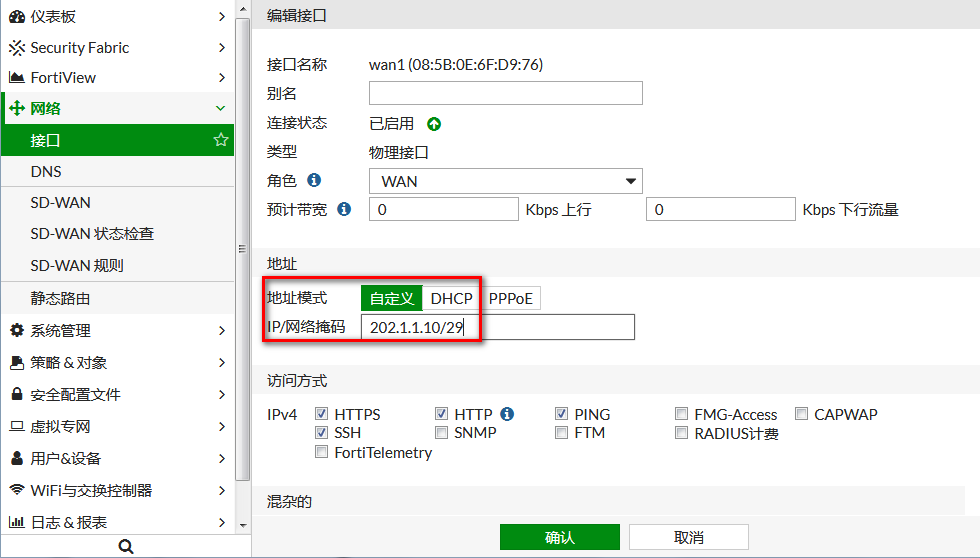This screenshot has height=558, width=980.
Task: Click the 安全配置文件 lock icon
Action: (17, 395)
